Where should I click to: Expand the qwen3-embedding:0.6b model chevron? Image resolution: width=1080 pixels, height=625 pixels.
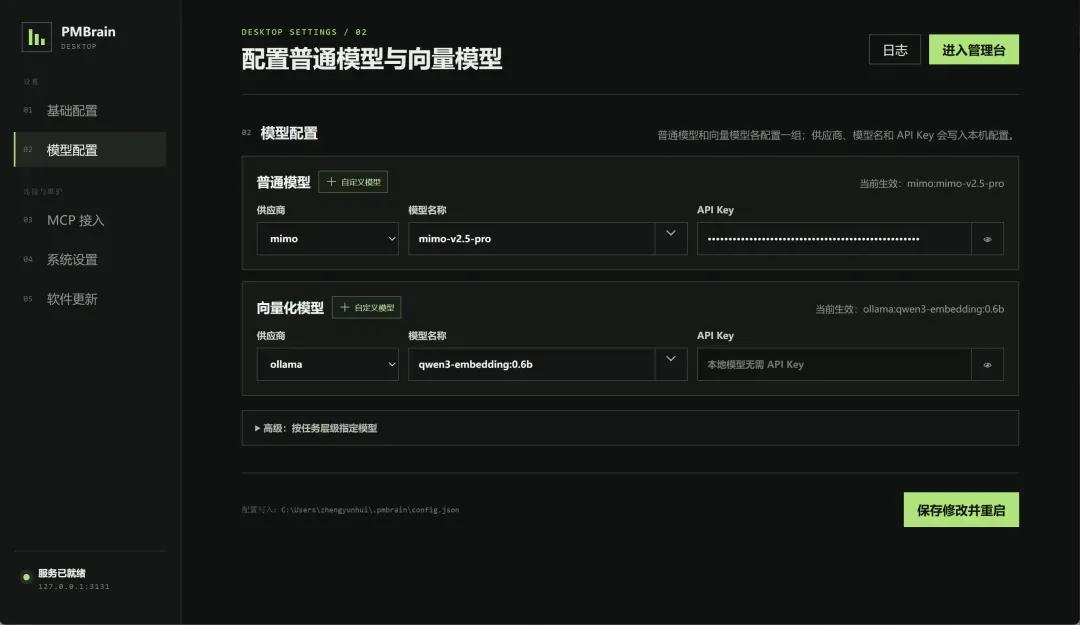tap(671, 359)
